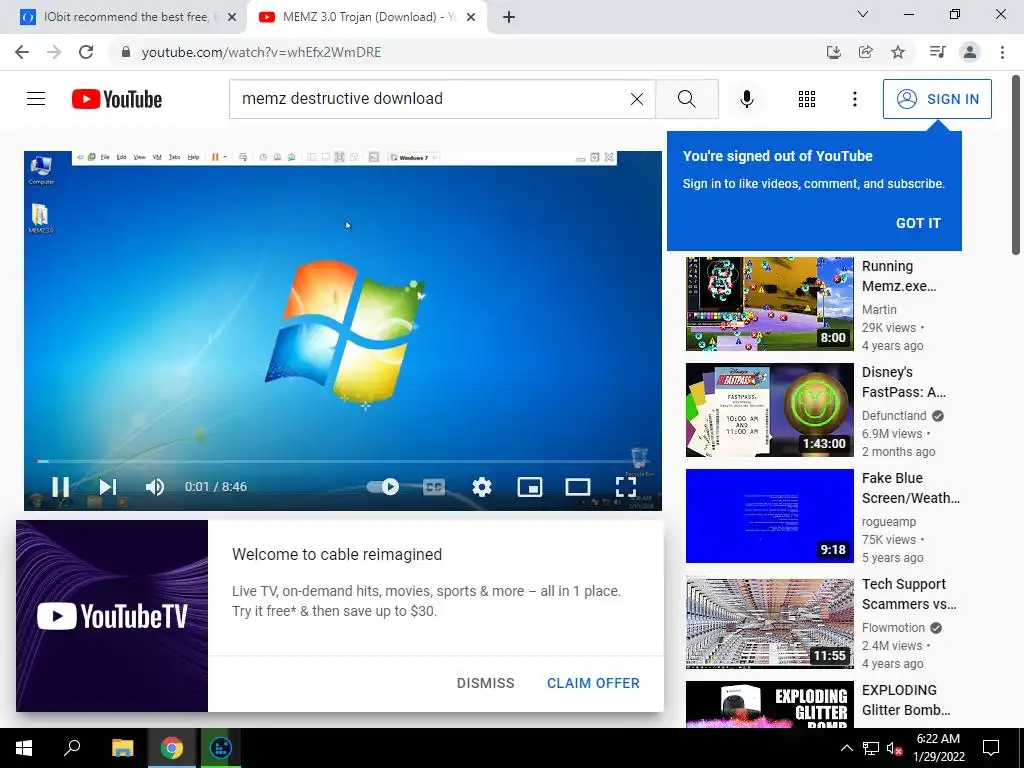Image resolution: width=1024 pixels, height=768 pixels.
Task: Open the YouTube guide hamburger menu
Action: 36,99
